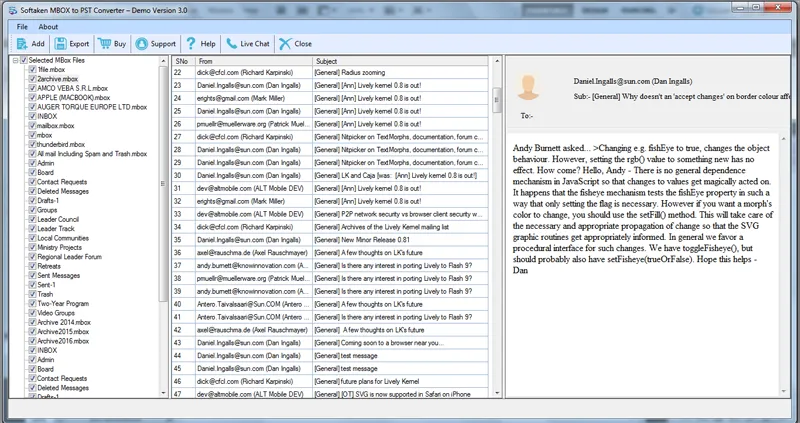Select email row 22 Radius zooming
Viewport: 800px width, 423px height.
pos(330,72)
